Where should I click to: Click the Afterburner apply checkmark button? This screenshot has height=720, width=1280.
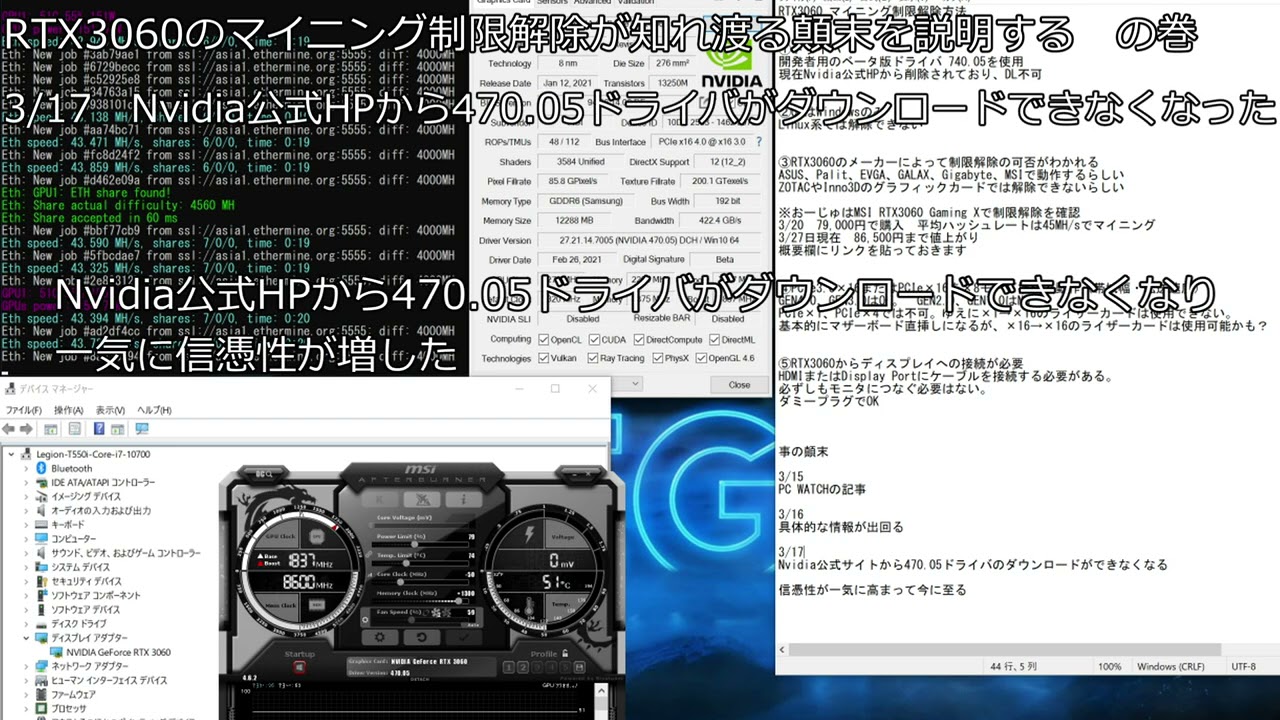point(463,637)
